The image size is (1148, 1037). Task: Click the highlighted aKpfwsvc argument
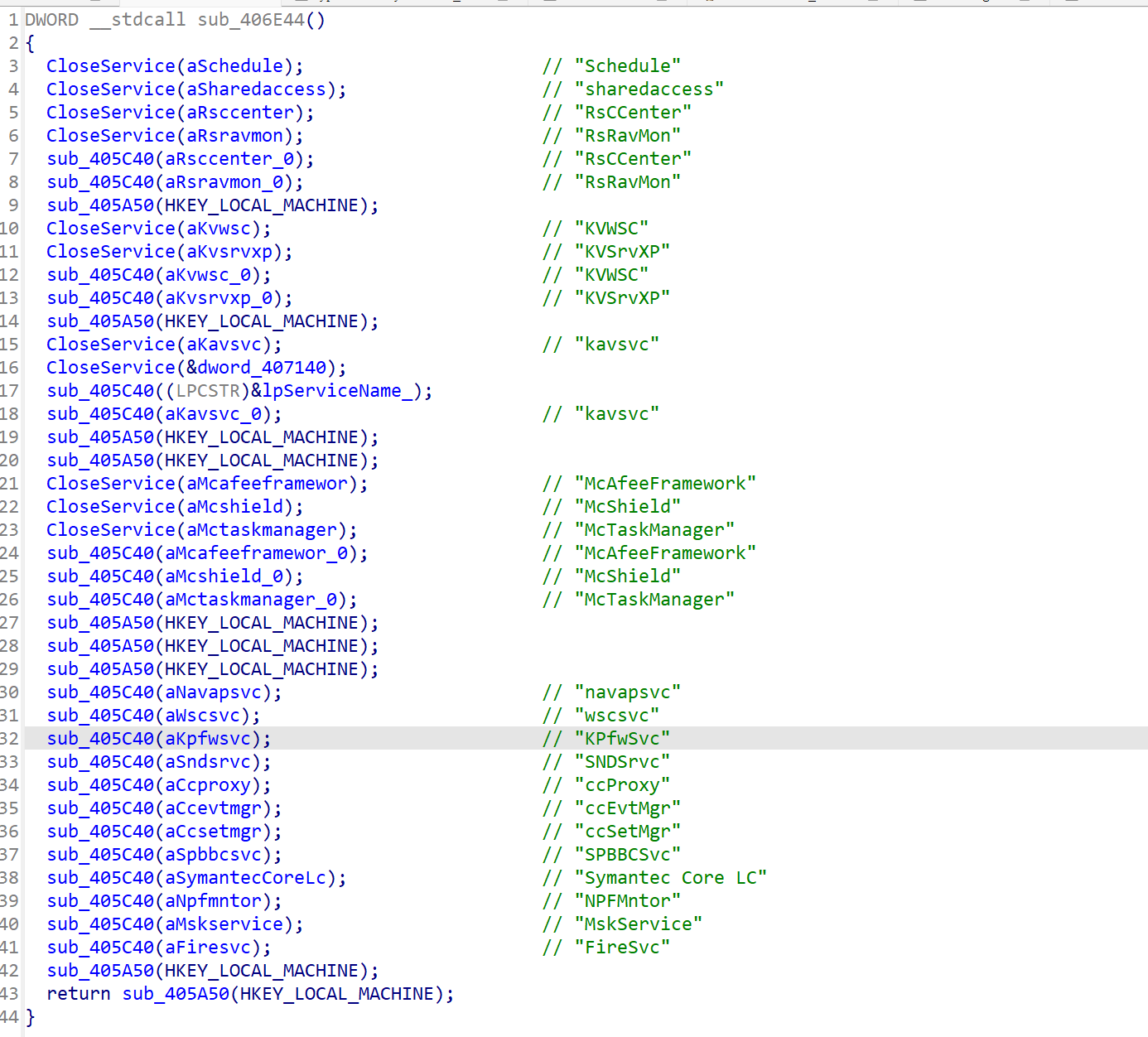coord(208,738)
